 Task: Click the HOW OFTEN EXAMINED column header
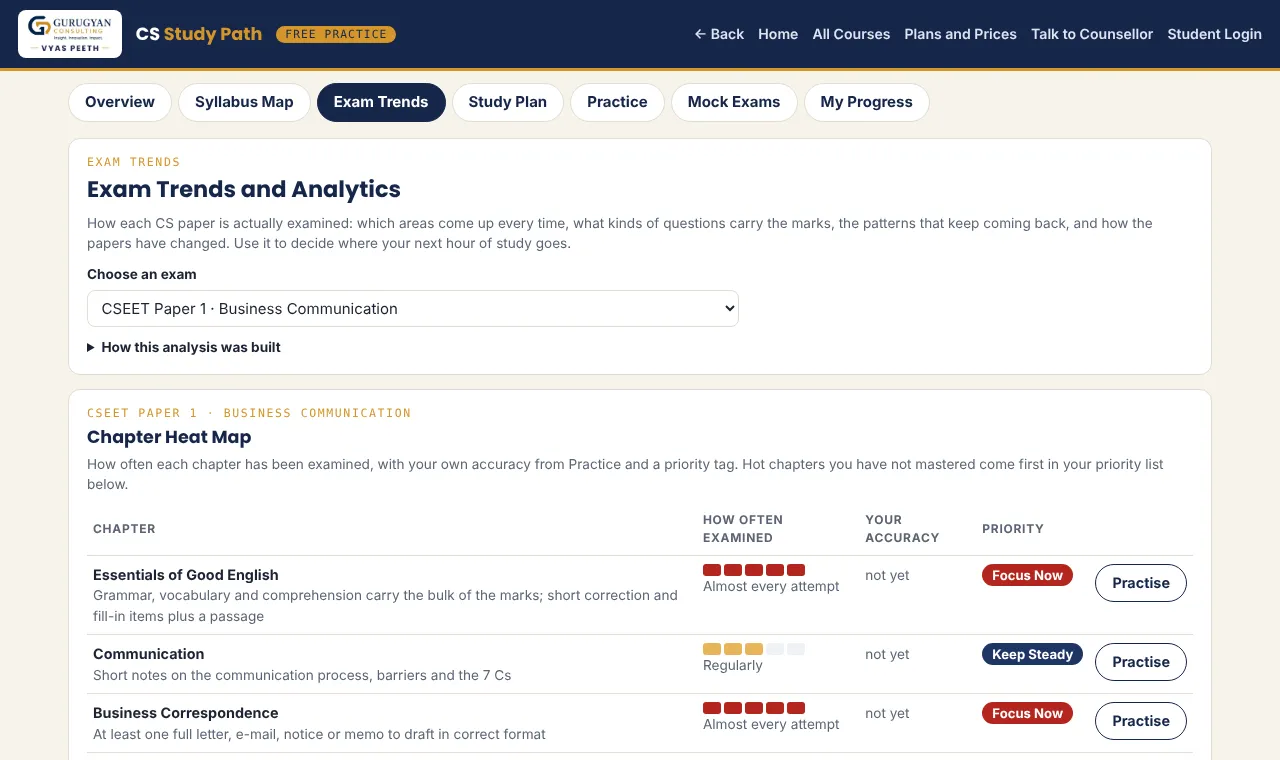pyautogui.click(x=743, y=529)
